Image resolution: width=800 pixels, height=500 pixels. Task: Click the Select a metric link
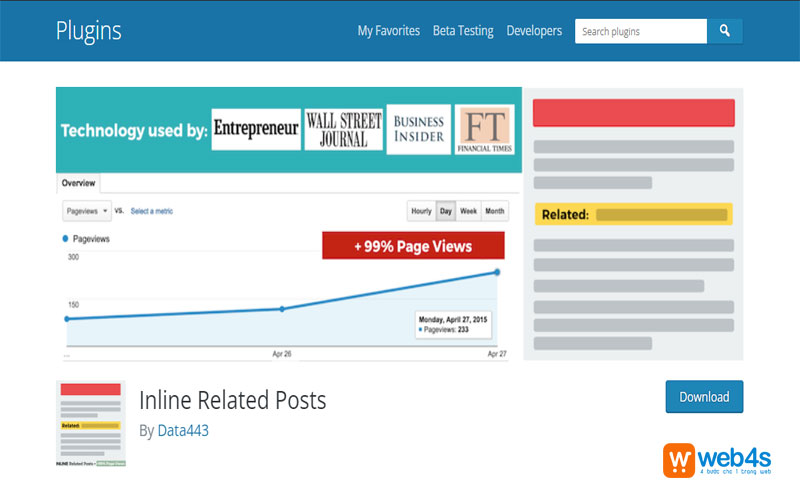pos(151,211)
